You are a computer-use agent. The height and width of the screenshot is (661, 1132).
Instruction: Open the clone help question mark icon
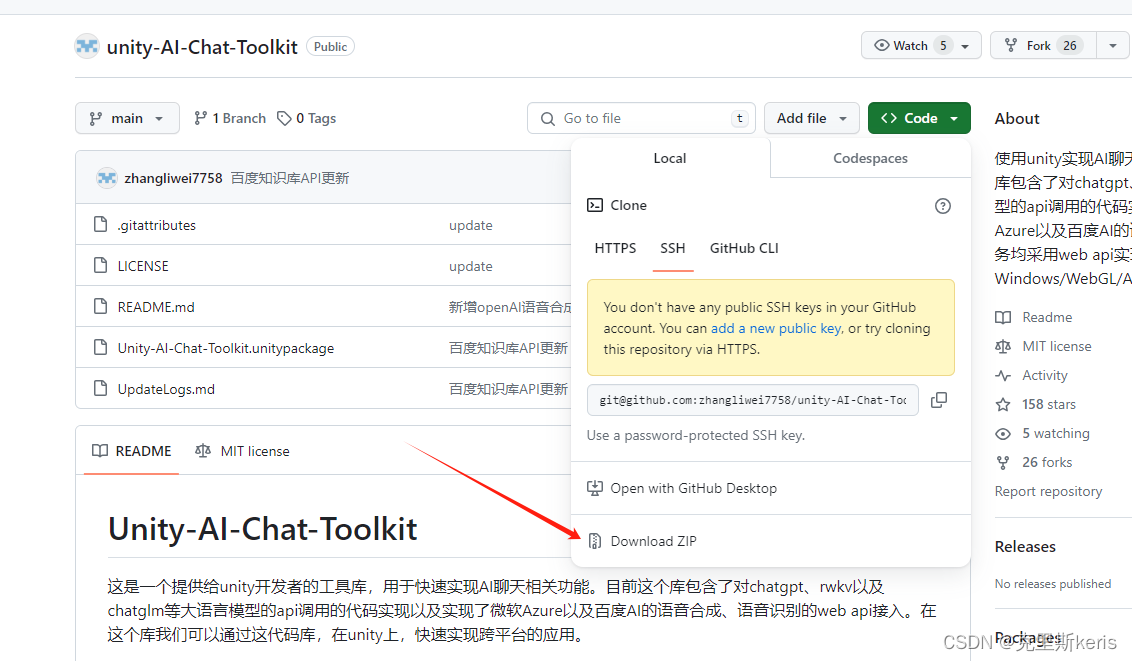942,205
